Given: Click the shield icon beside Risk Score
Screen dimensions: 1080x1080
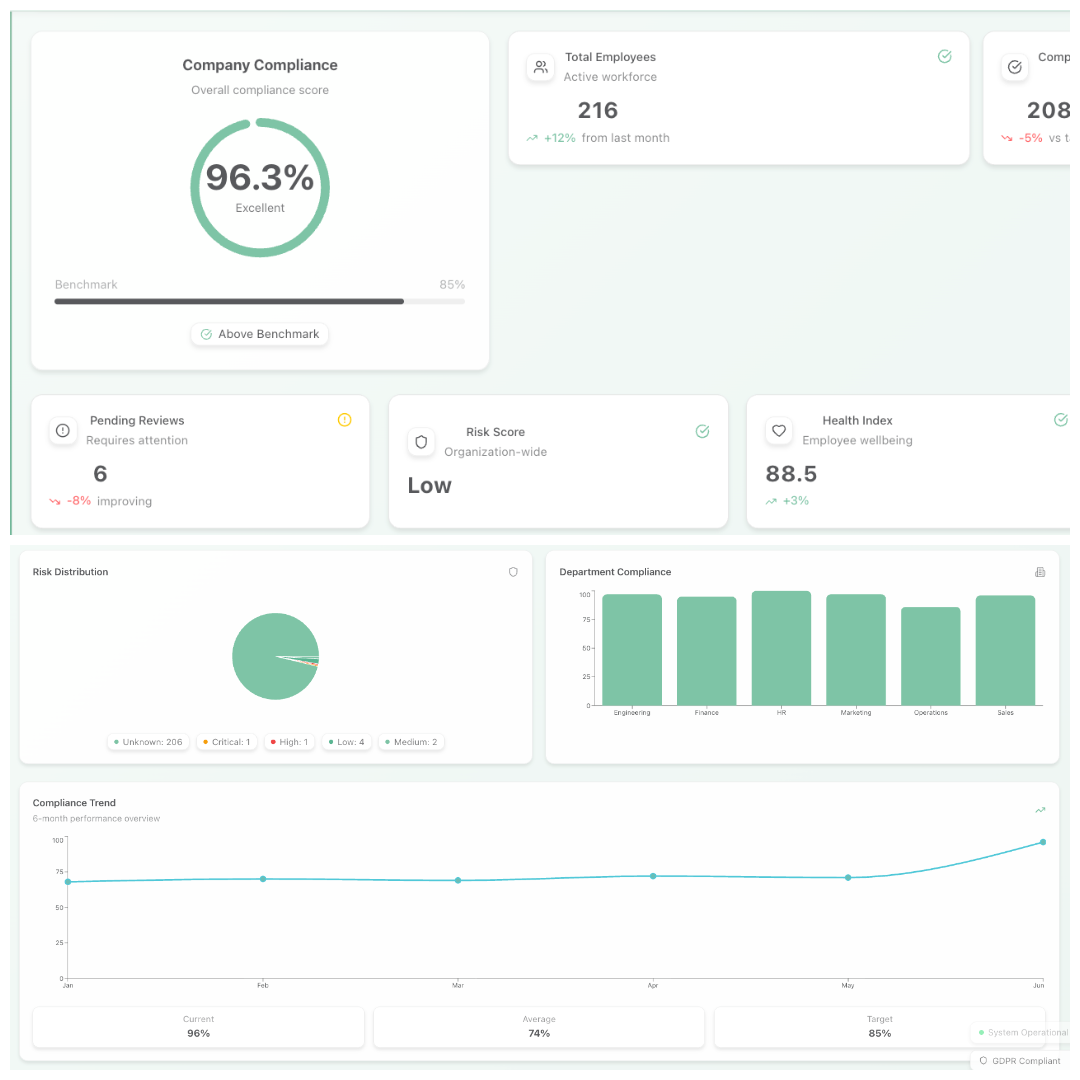Looking at the screenshot, I should (x=421, y=442).
